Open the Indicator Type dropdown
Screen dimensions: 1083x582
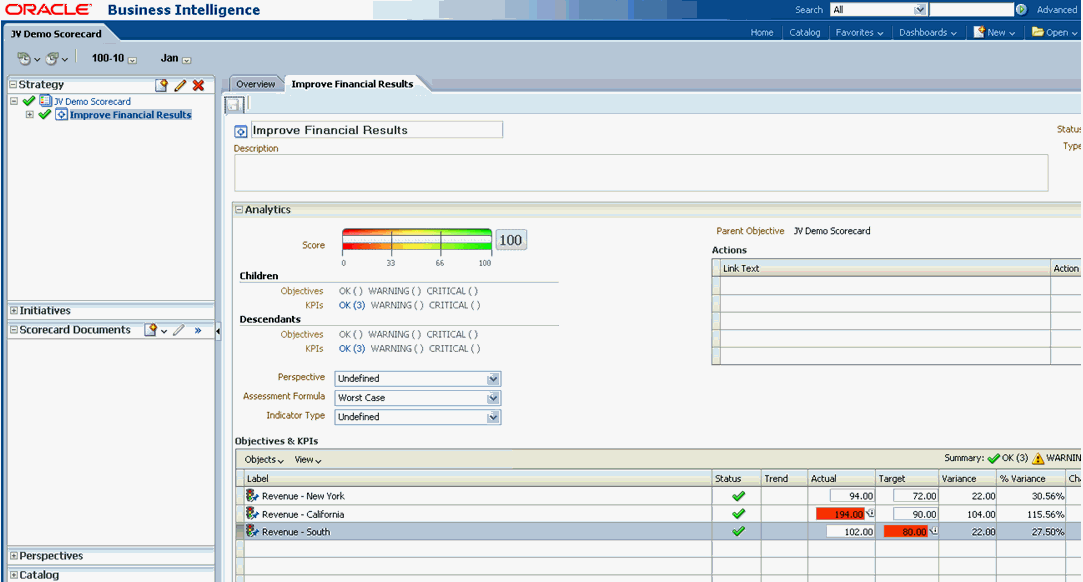click(x=492, y=417)
